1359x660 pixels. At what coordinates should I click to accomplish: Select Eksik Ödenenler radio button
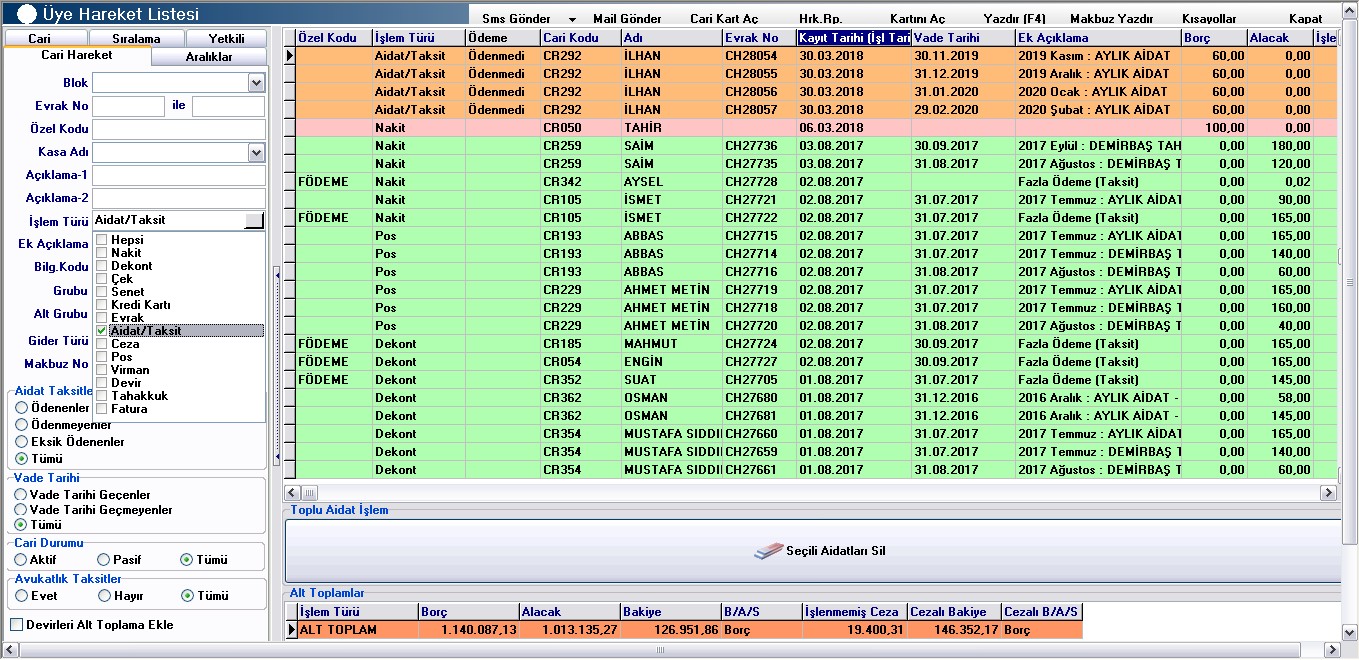(x=21, y=442)
